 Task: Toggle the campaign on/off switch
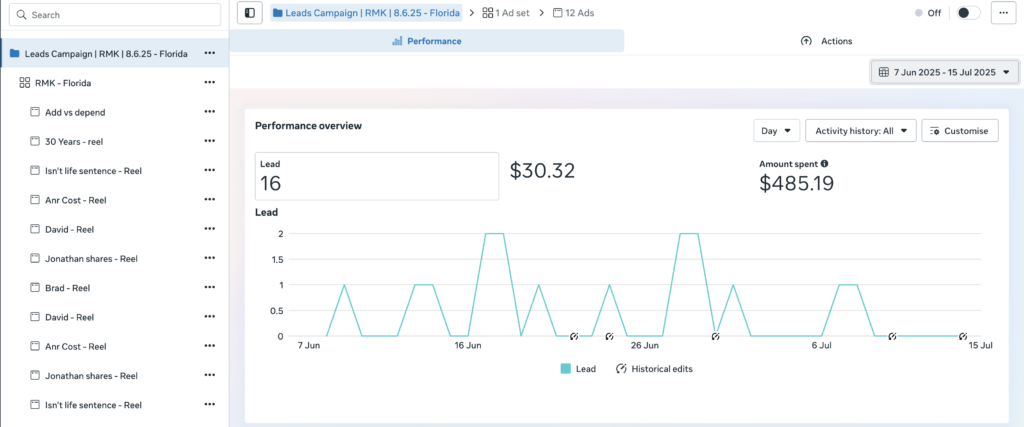(x=968, y=13)
